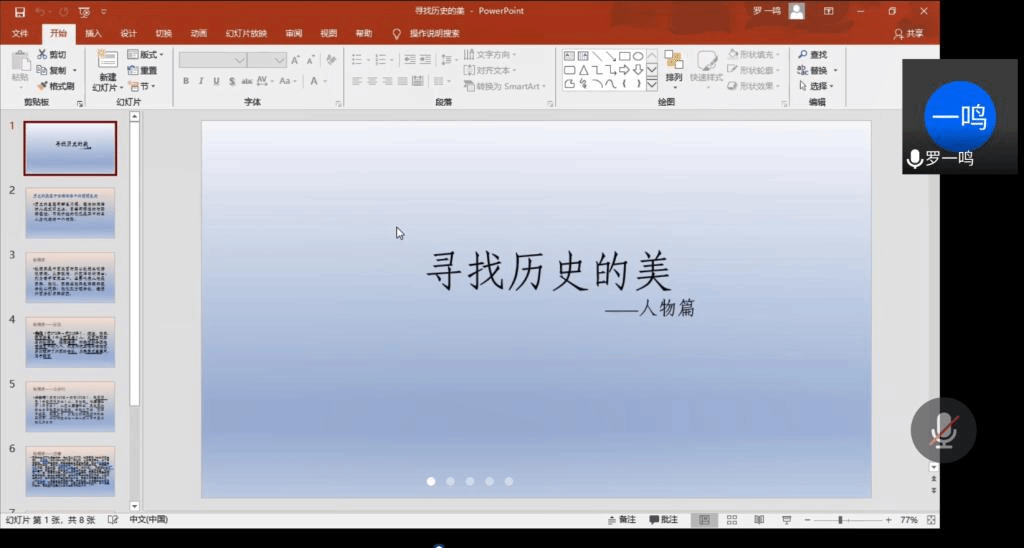This screenshot has width=1024, height=548.
Task: Click the 新建幻灯片 (New Slide) icon
Action: point(107,61)
